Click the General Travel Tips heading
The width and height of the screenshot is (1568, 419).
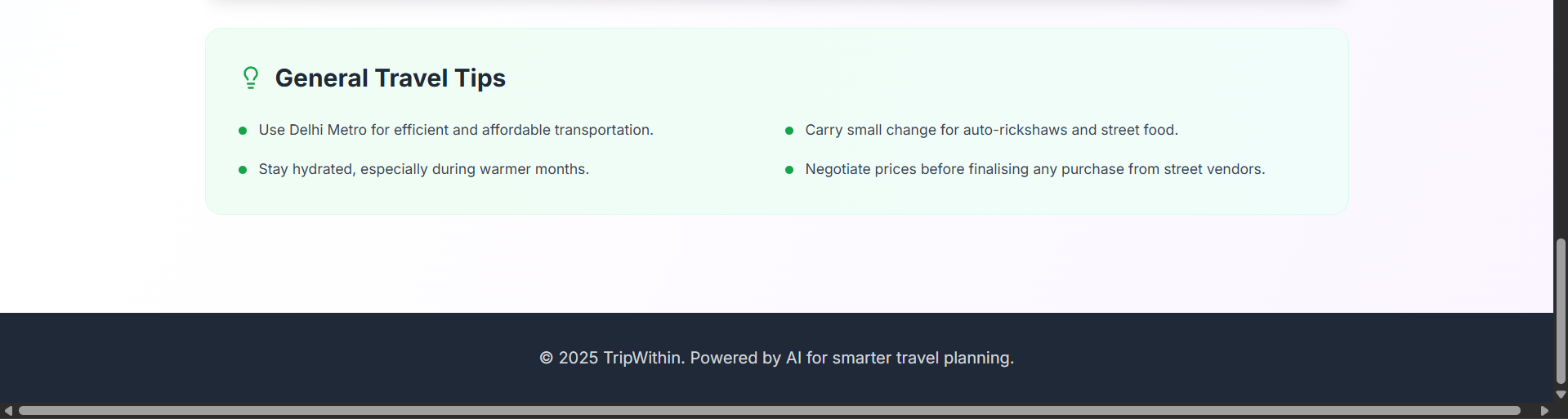tap(390, 78)
